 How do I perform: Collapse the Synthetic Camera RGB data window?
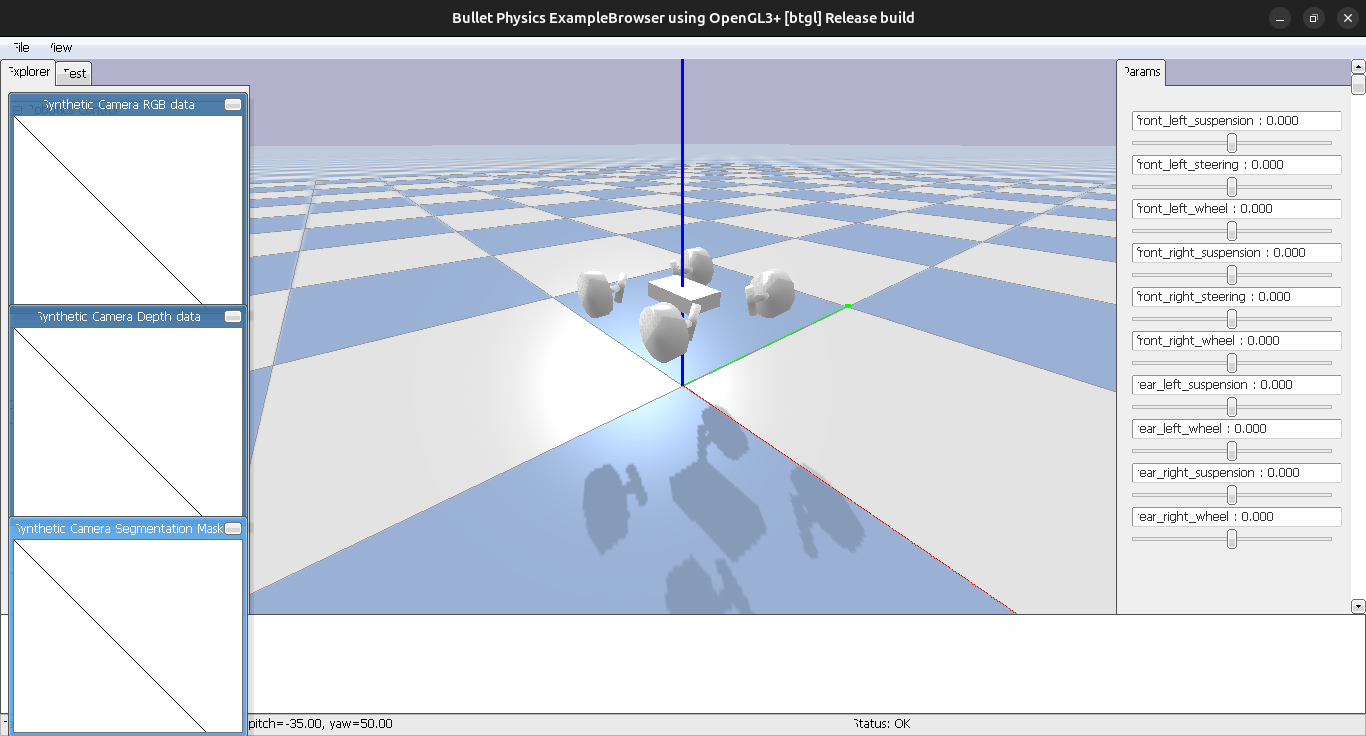[233, 104]
